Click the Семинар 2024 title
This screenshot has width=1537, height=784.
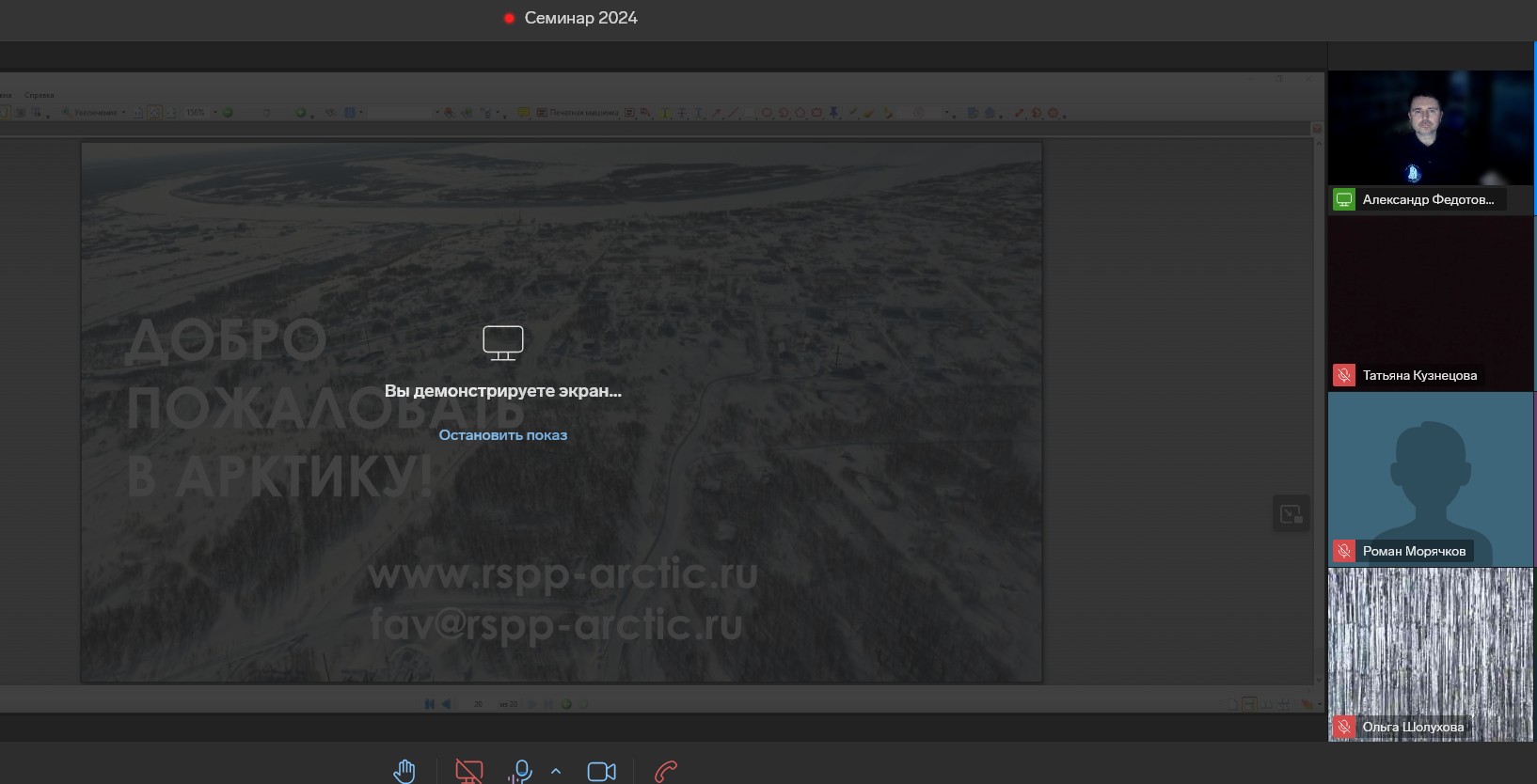click(580, 18)
